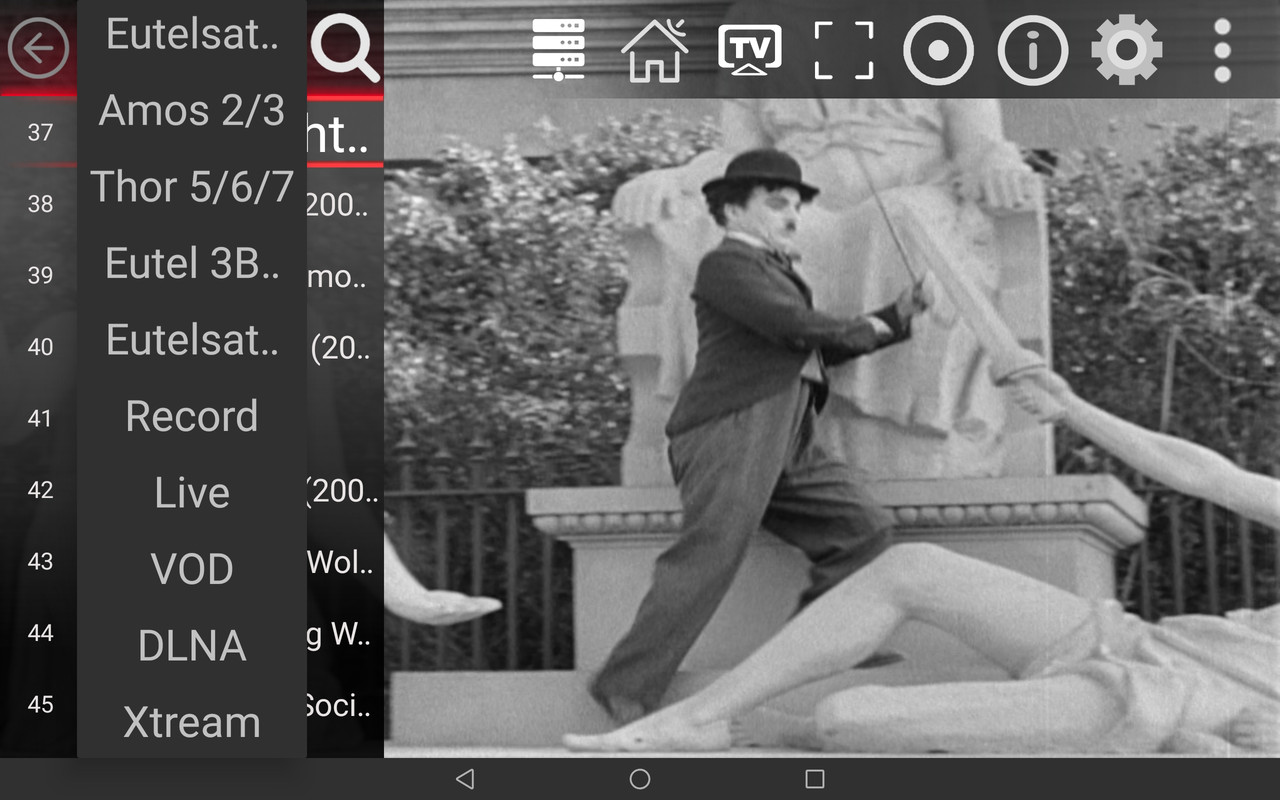This screenshot has width=1280, height=800.
Task: Tap the Android home circle button
Action: 640,779
